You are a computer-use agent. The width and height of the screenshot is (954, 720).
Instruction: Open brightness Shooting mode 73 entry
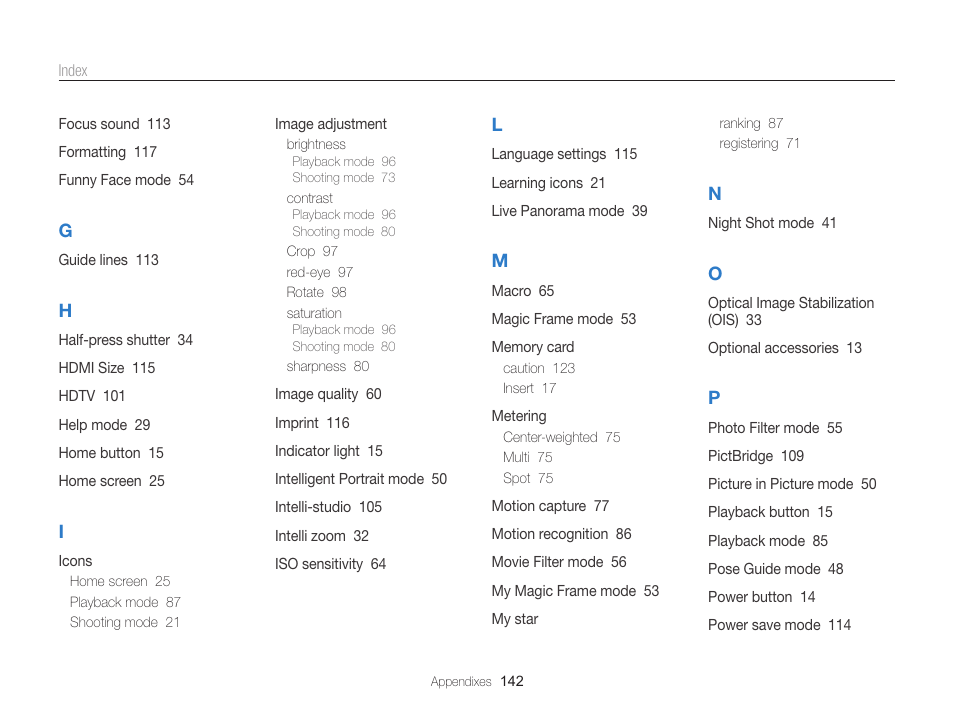click(x=344, y=178)
